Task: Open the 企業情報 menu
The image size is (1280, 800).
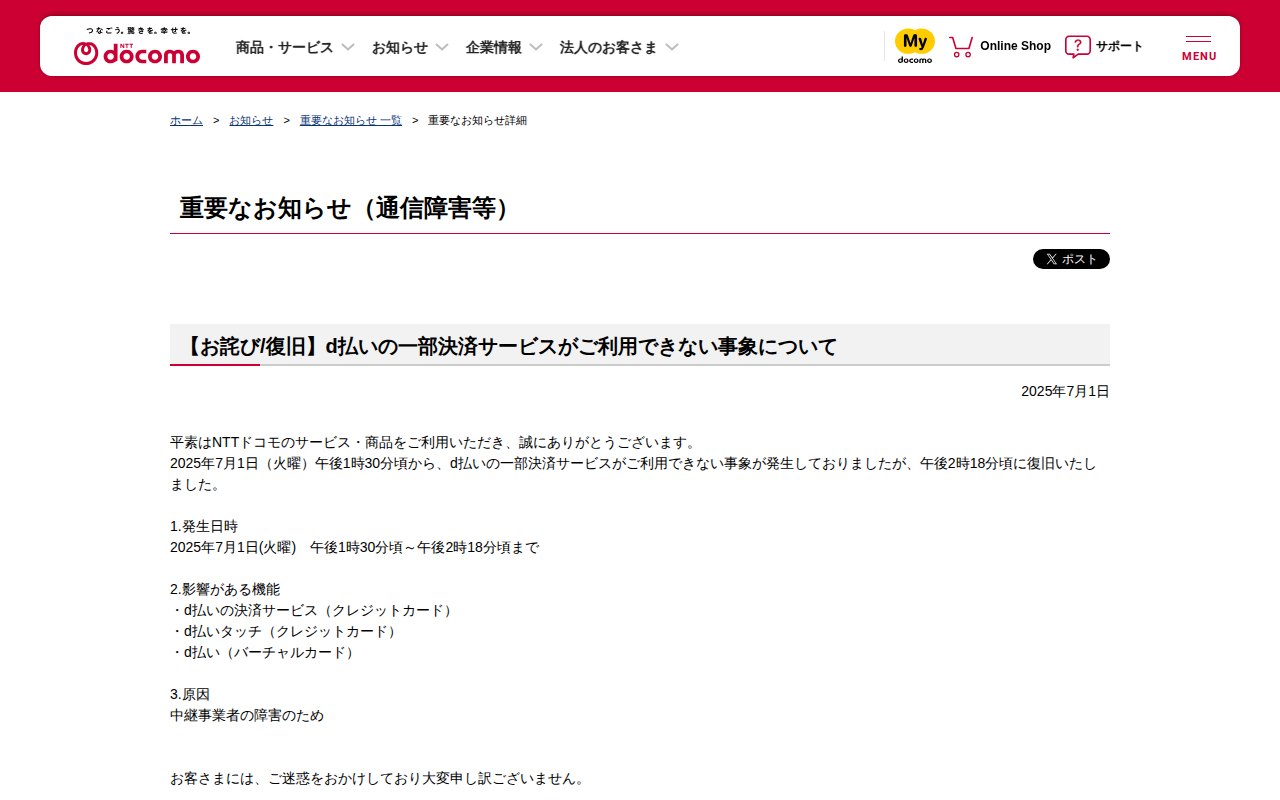Action: (493, 47)
